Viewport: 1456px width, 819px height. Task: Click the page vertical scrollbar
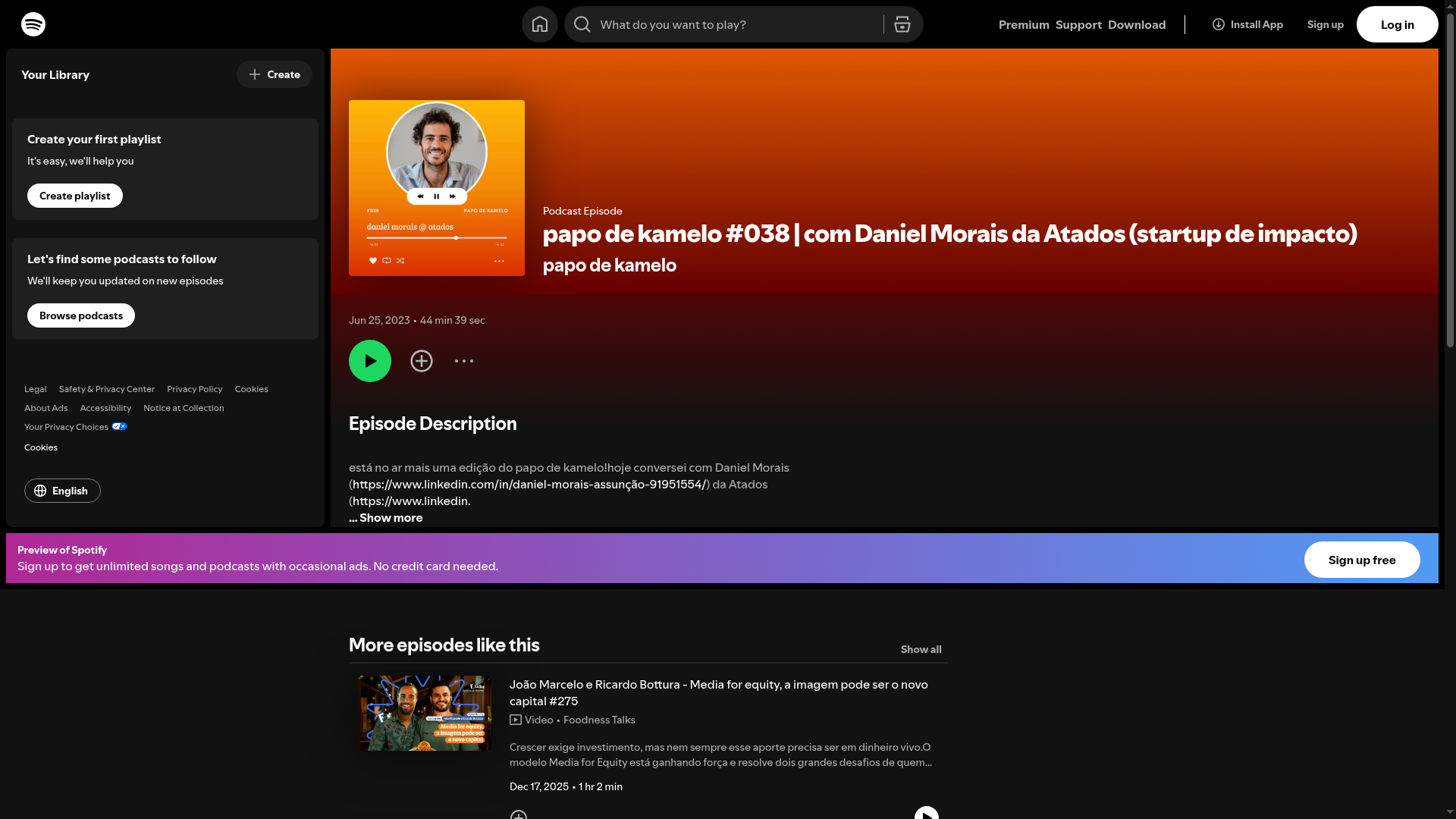tap(1450, 182)
